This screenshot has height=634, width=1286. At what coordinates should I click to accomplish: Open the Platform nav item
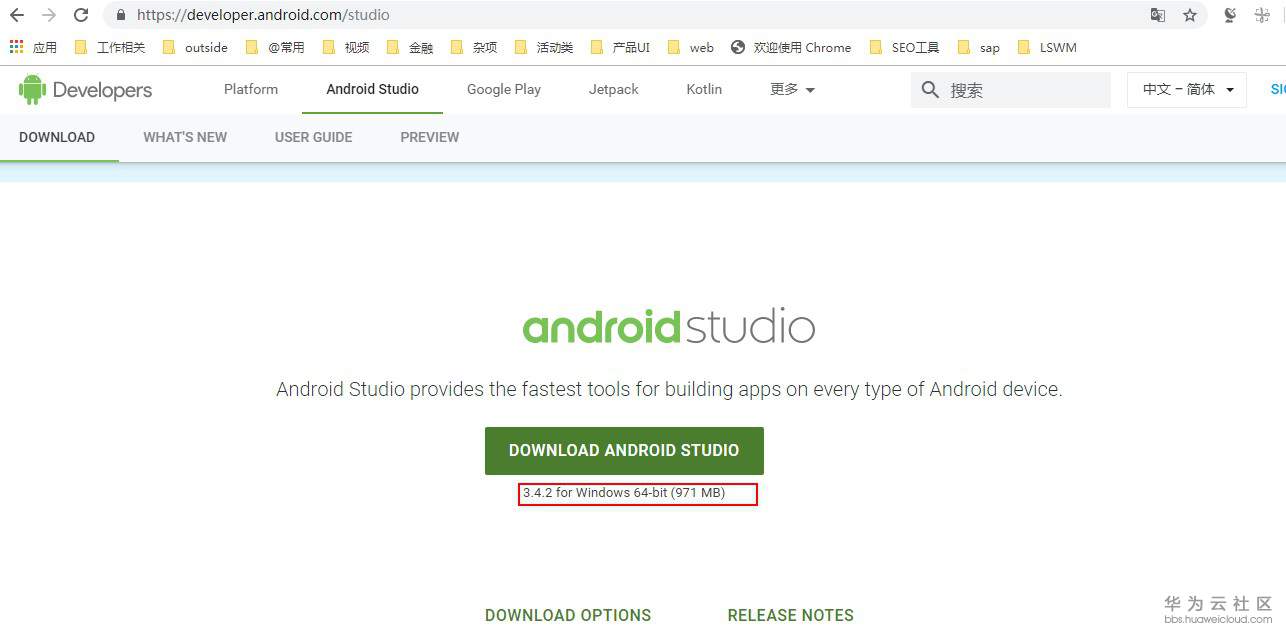click(x=251, y=89)
